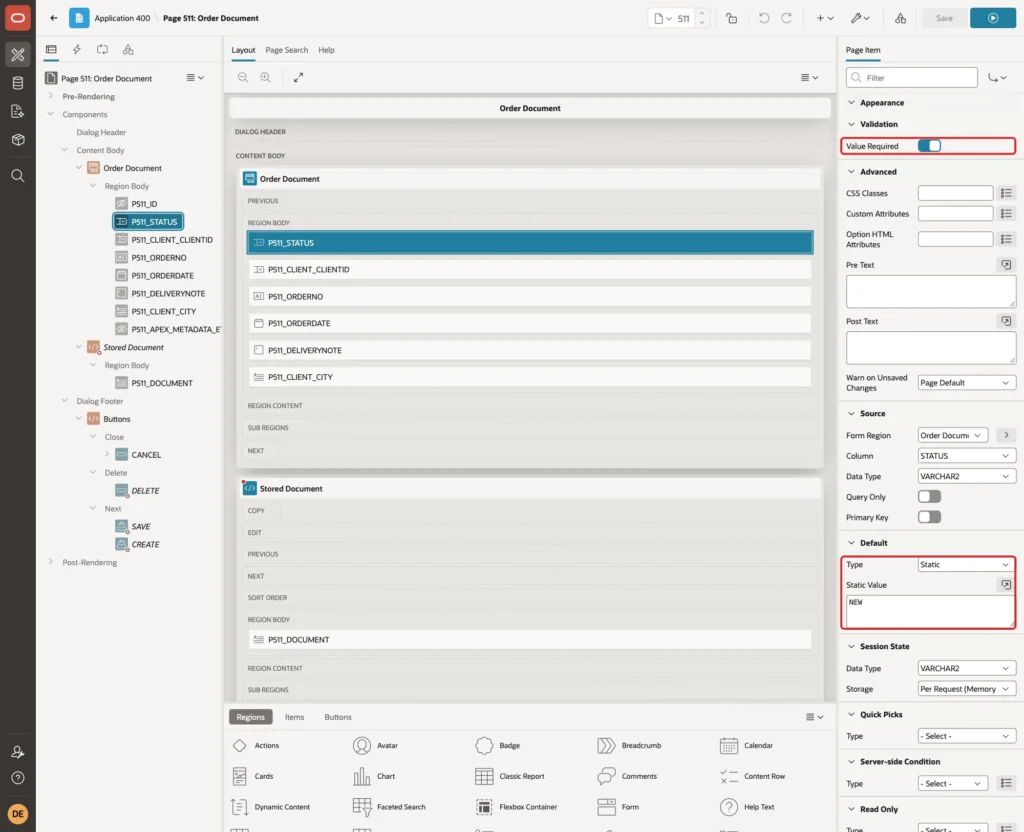This screenshot has height=832, width=1024.
Task: Open the Utilities wrench menu
Action: click(x=859, y=18)
